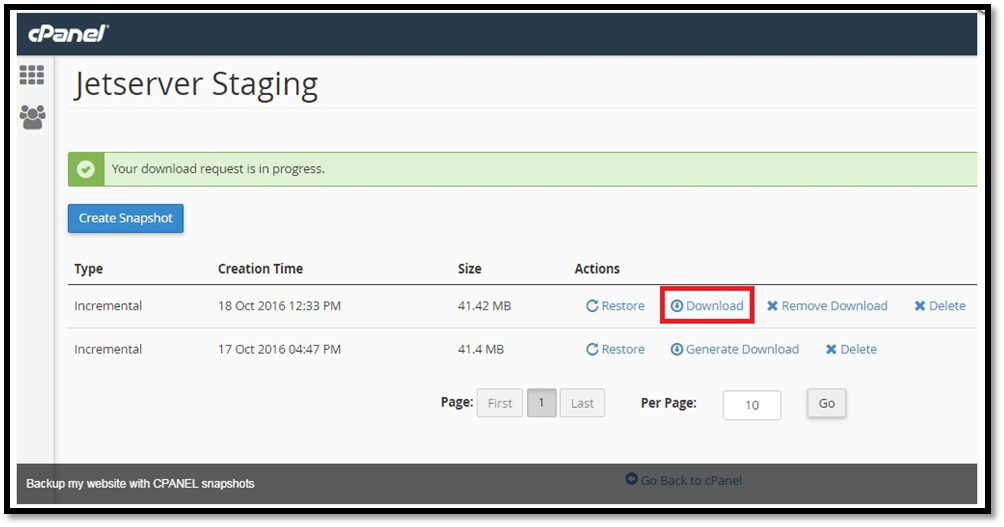Generate Download for 17 Oct snapshot

coord(735,350)
